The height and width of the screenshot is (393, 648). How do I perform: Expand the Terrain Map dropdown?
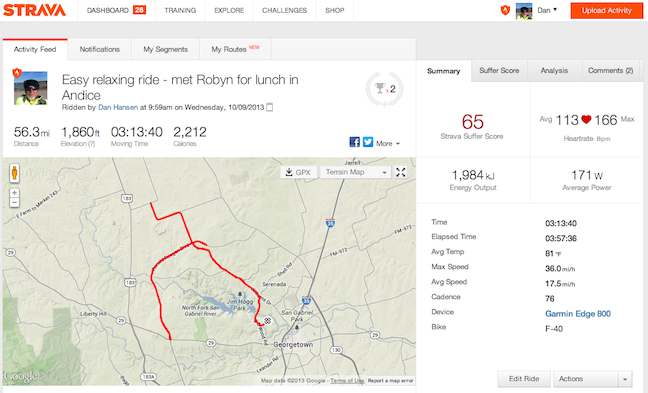tap(356, 172)
